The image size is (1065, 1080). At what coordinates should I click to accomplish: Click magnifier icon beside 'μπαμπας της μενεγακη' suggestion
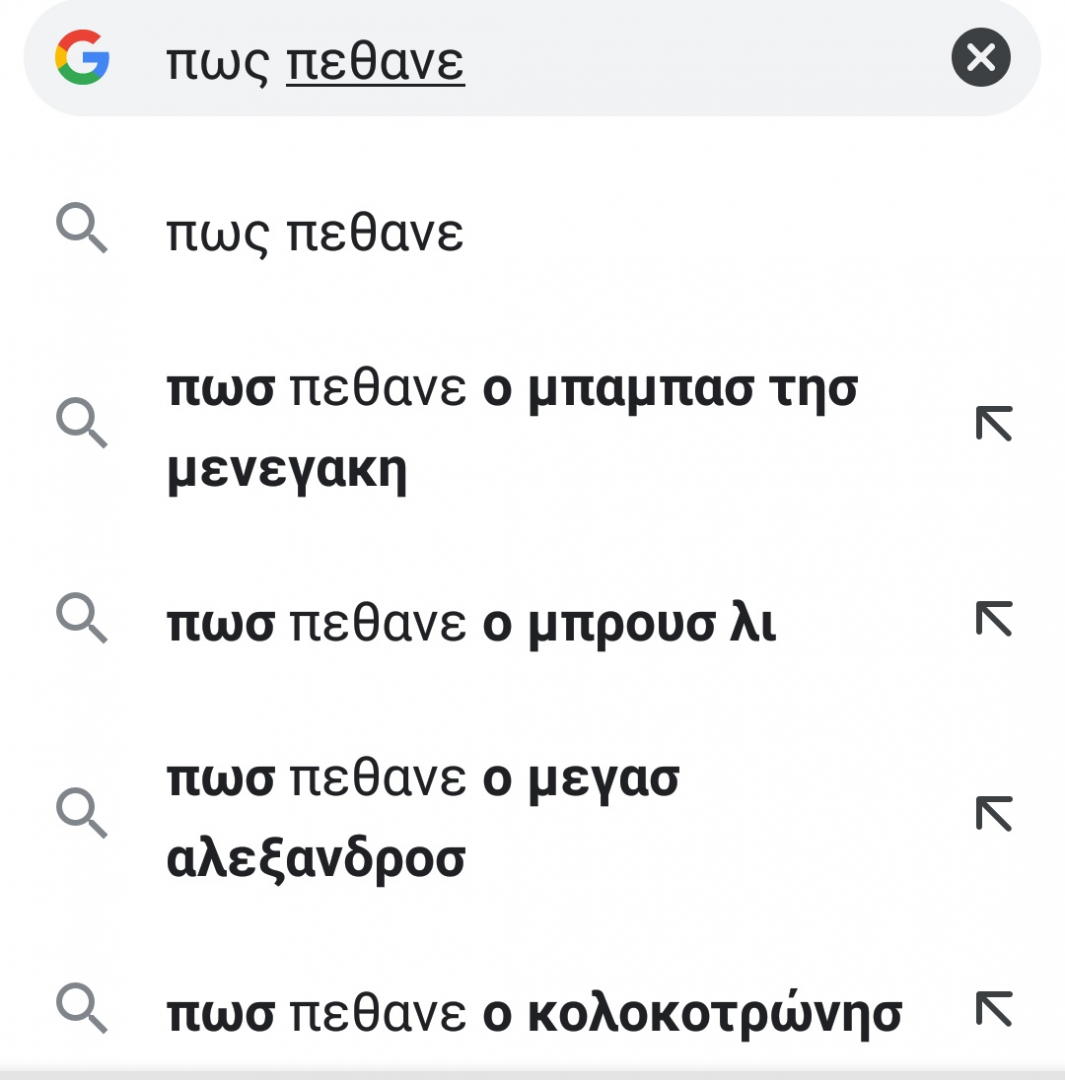[82, 424]
